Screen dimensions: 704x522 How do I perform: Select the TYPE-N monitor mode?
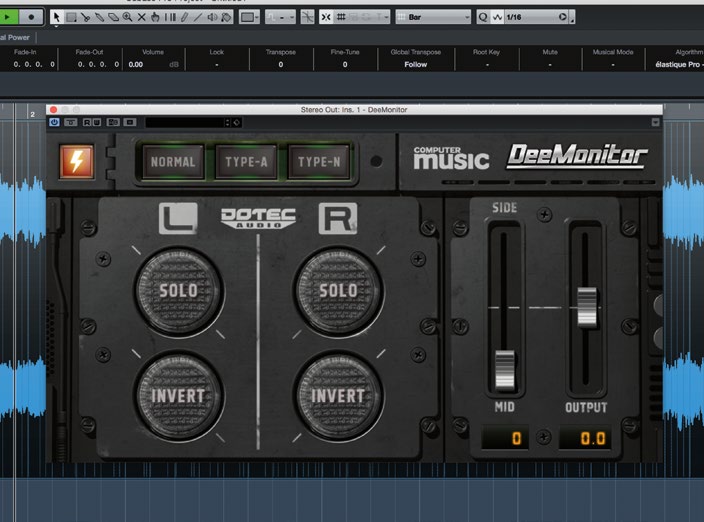tap(319, 162)
